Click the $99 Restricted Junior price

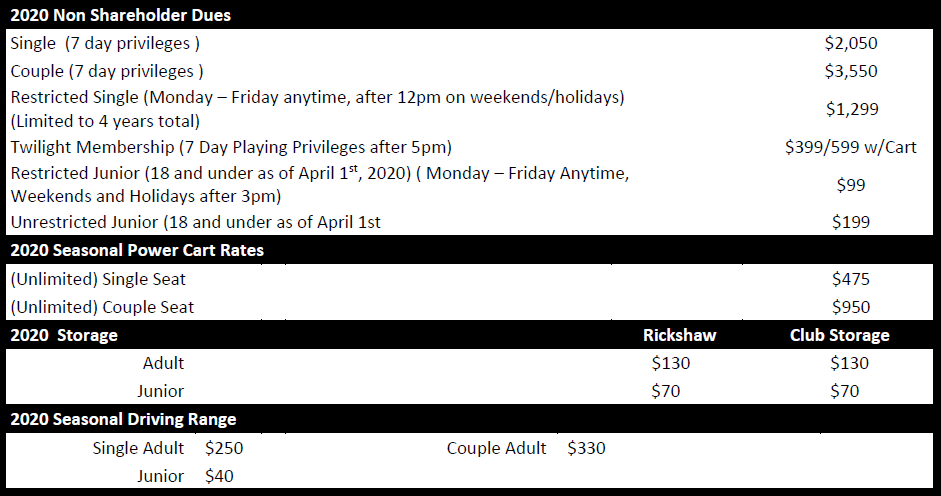pos(851,185)
